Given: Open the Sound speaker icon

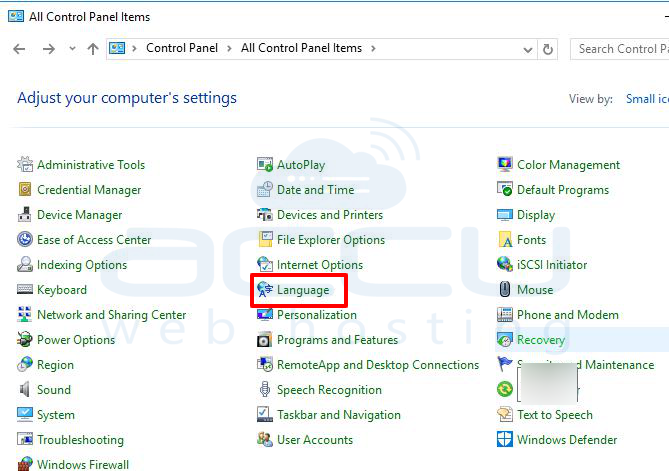Looking at the screenshot, I should 25,390.
